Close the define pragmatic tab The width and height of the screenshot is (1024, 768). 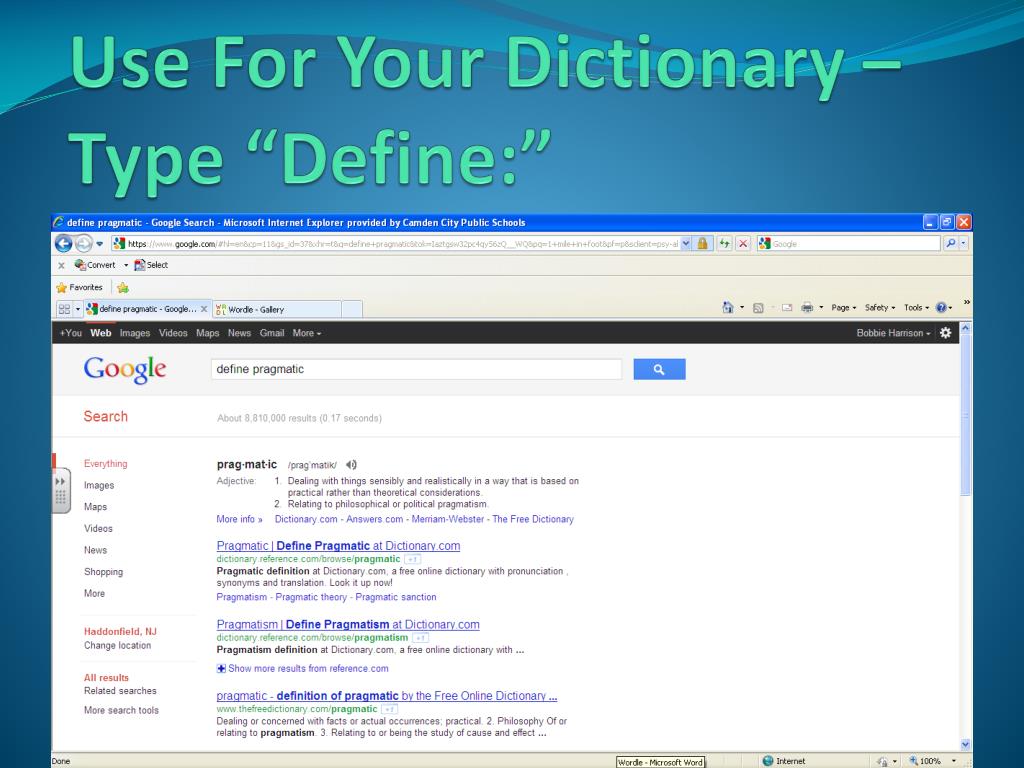(204, 309)
